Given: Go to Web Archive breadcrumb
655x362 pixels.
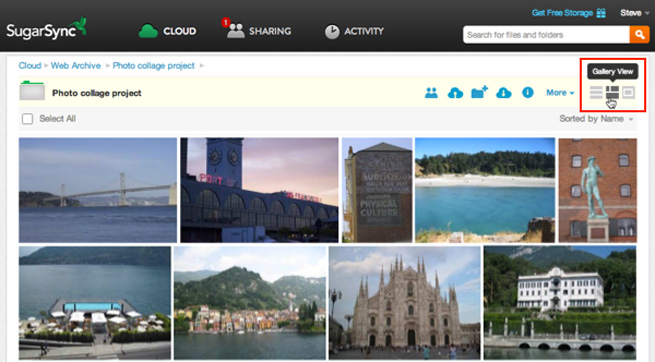Looking at the screenshot, I should pyautogui.click(x=76, y=66).
